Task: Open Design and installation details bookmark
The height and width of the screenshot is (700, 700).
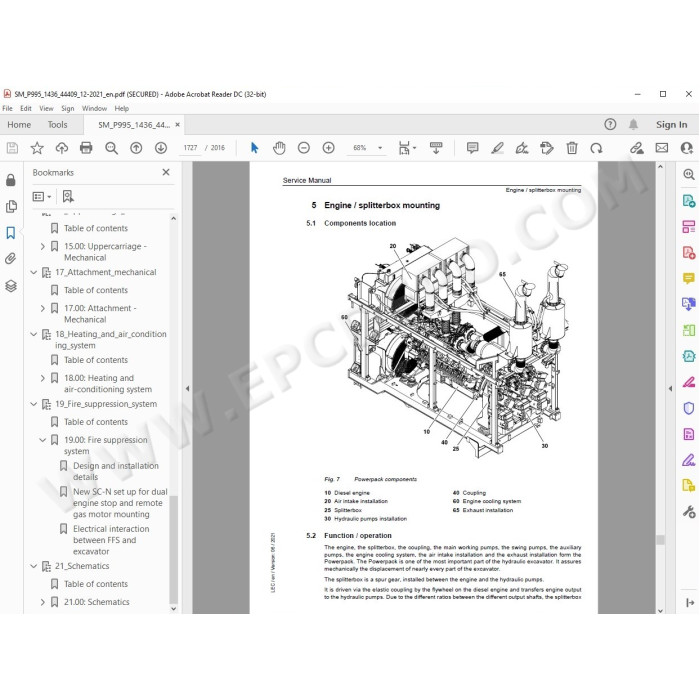Action: (116, 471)
